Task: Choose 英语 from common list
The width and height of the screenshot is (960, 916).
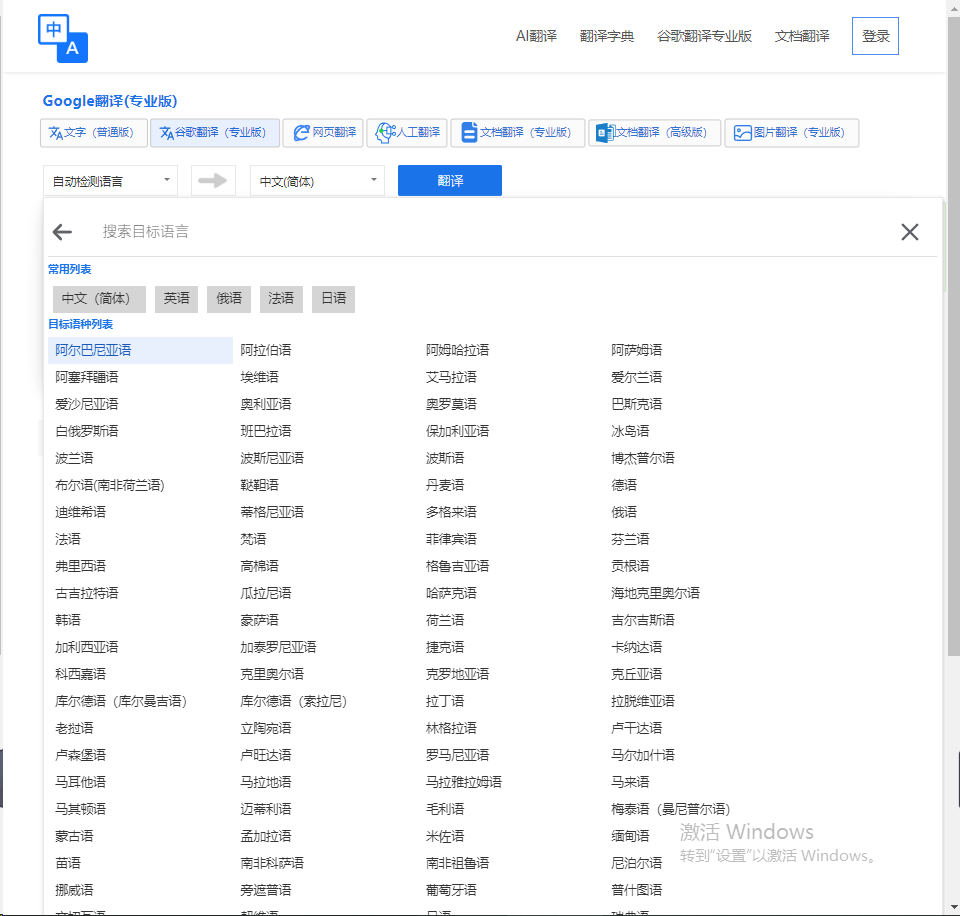Action: click(x=176, y=299)
